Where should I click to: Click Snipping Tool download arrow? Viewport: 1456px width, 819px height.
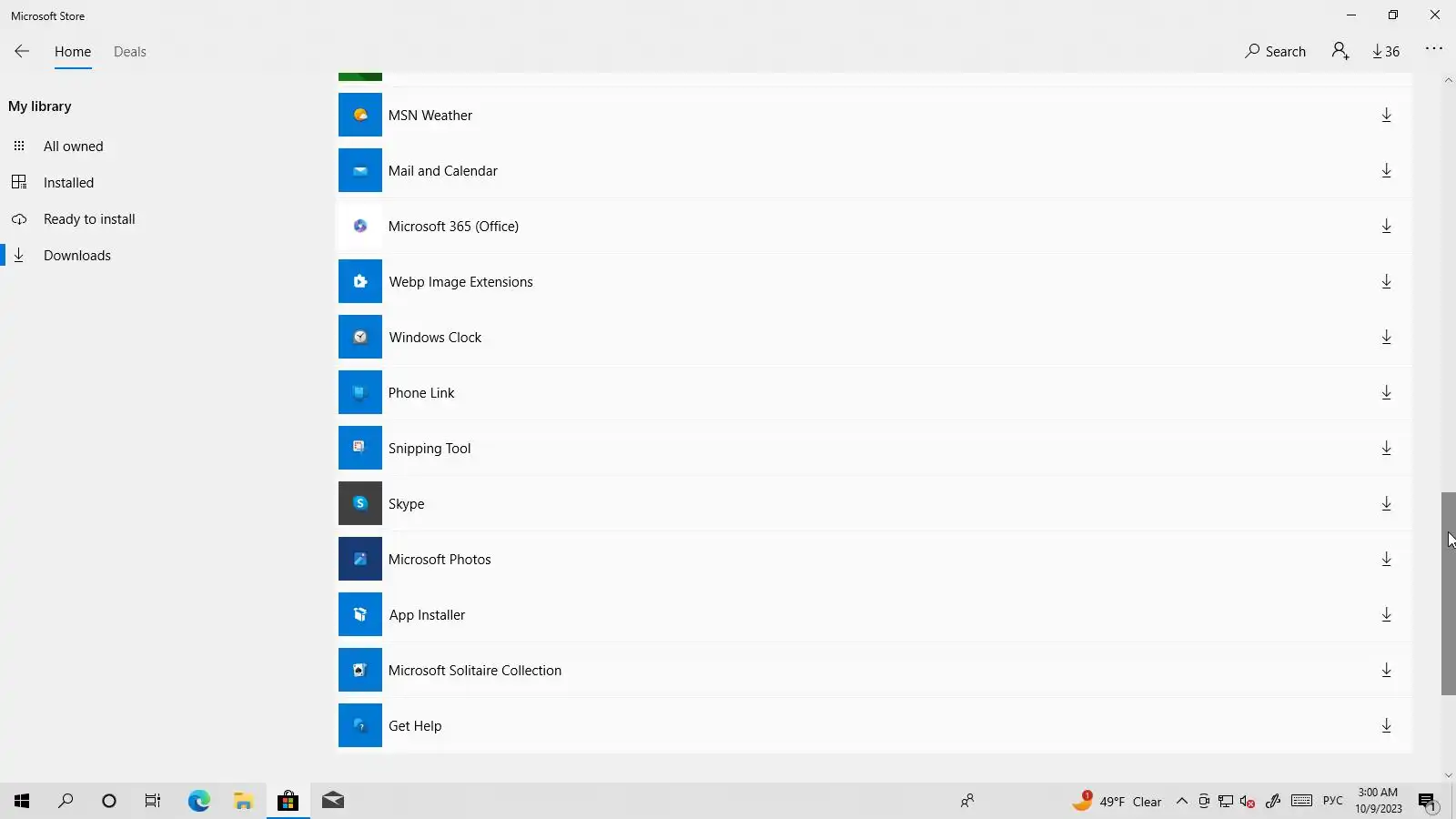1386,449
